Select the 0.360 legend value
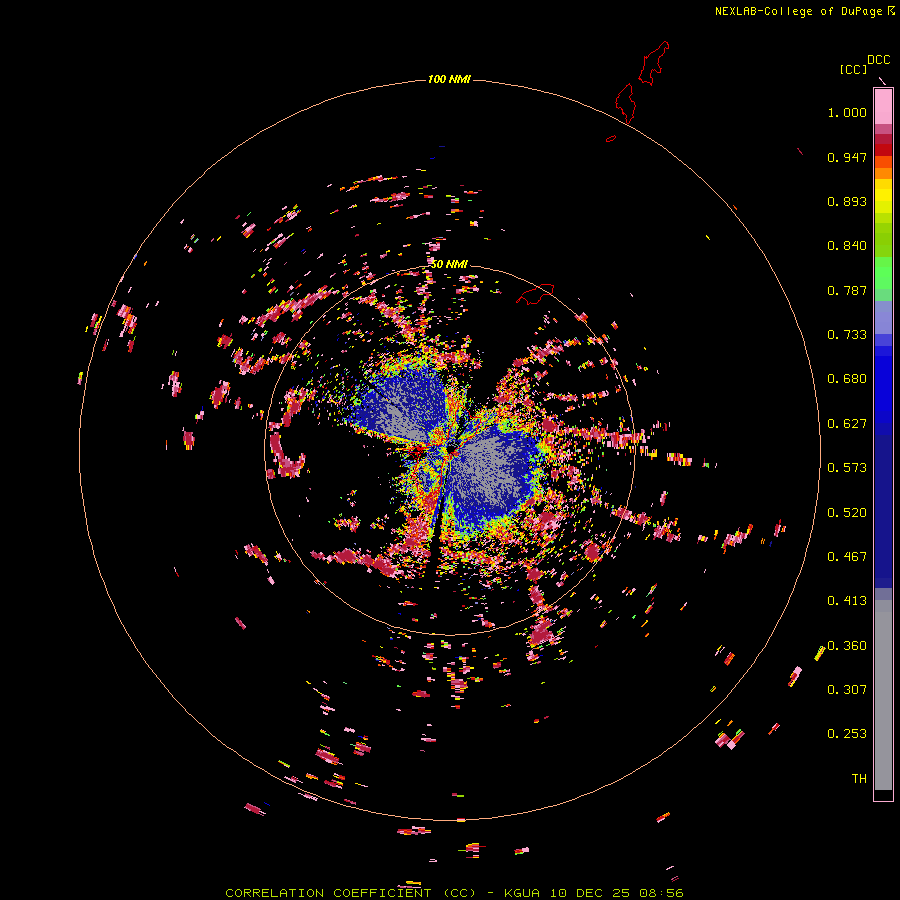The height and width of the screenshot is (900, 900). tap(847, 646)
